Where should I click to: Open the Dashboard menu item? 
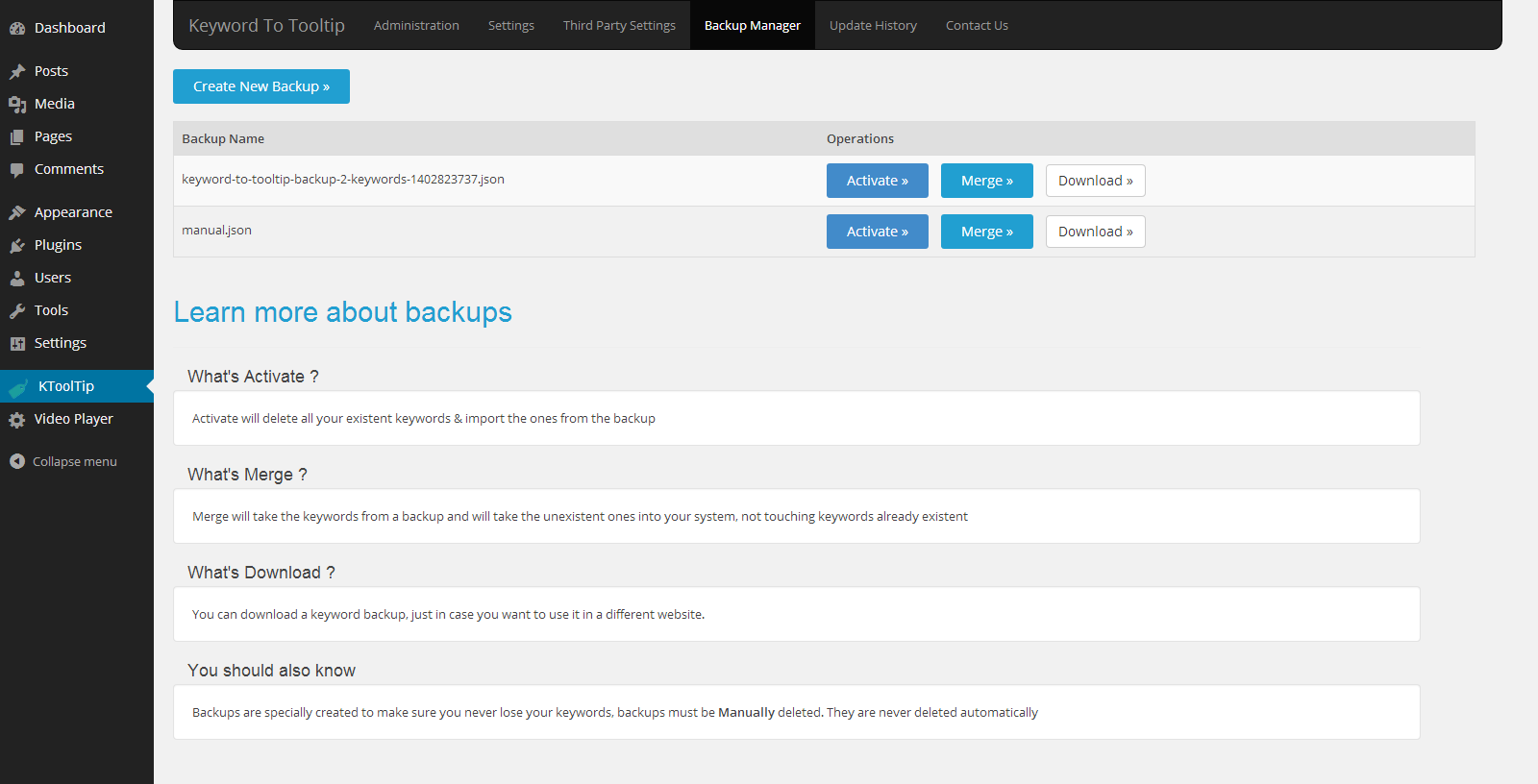(x=77, y=28)
